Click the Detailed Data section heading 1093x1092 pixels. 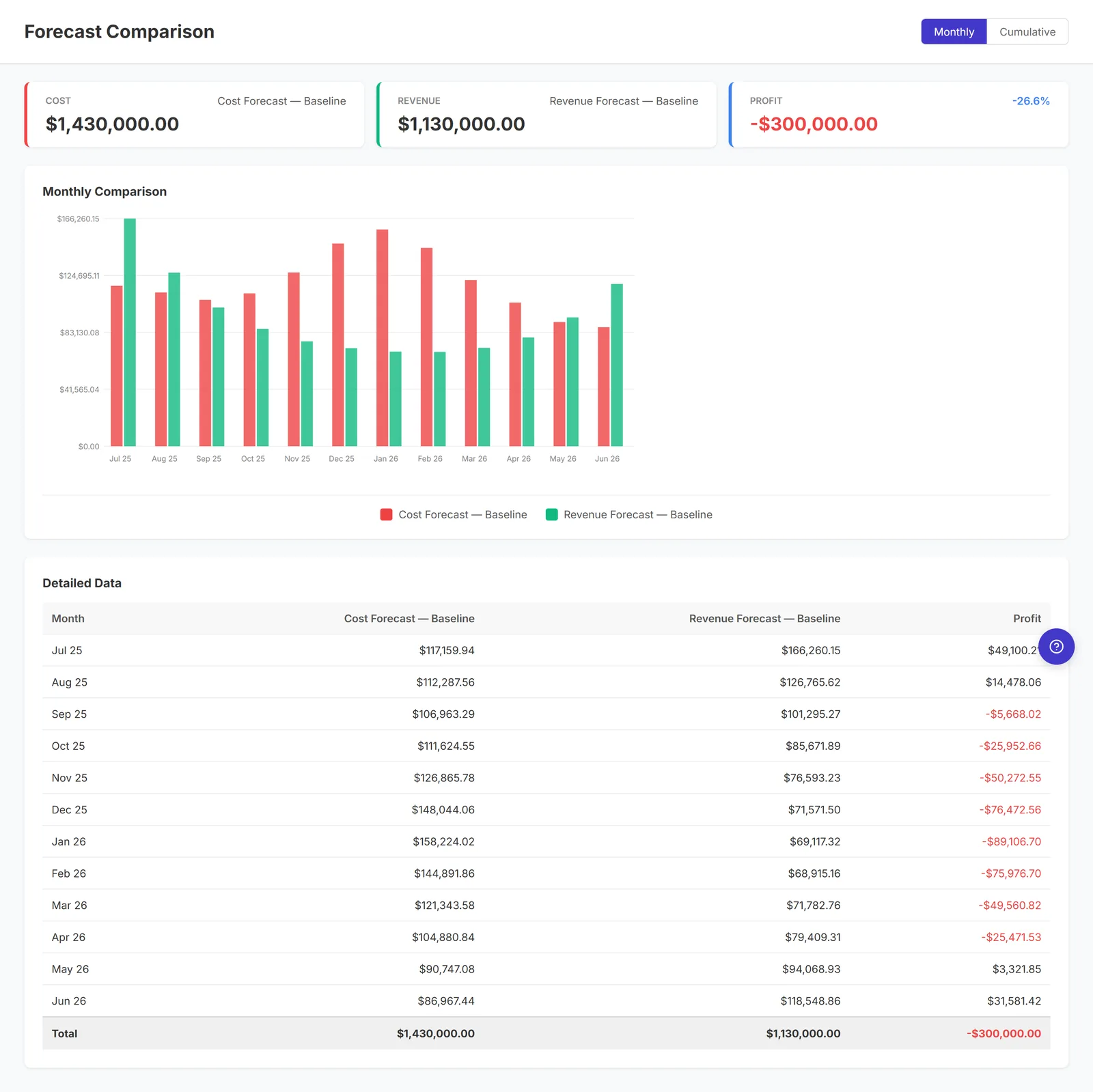[82, 583]
